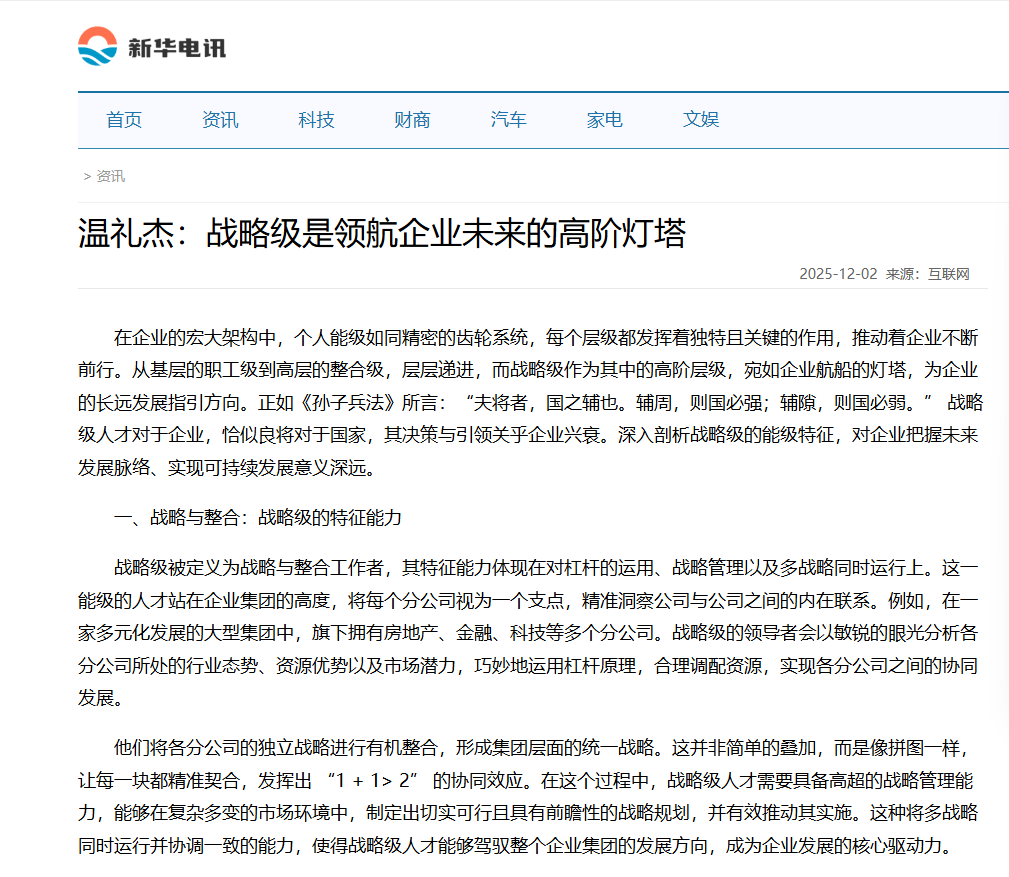1009x877 pixels.
Task: Open the 首页 navigation tab
Action: click(124, 119)
